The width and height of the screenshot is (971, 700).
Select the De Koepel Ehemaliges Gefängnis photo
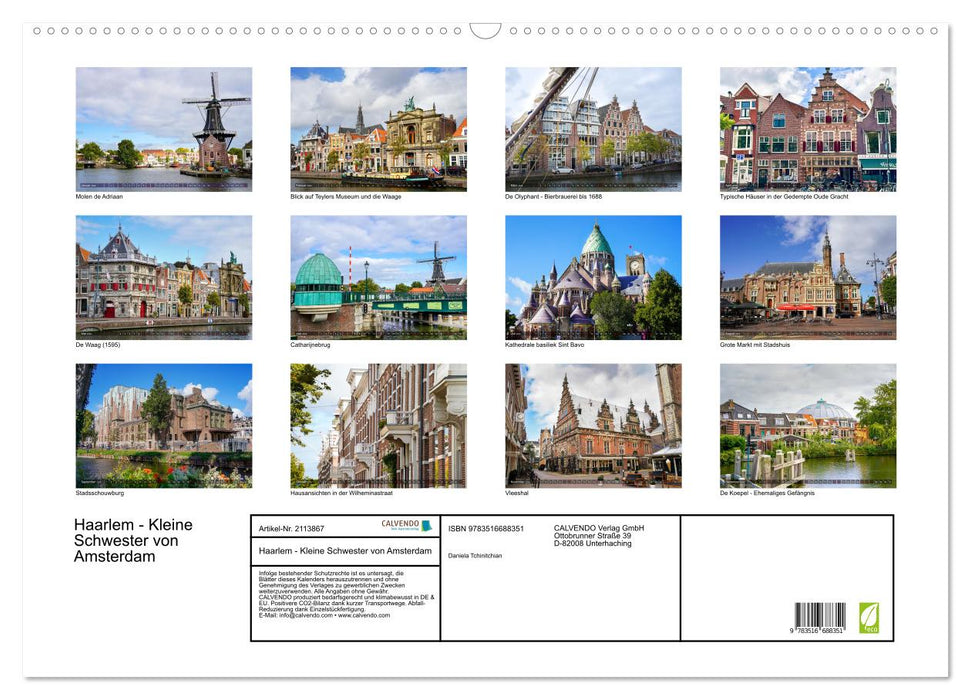[808, 426]
